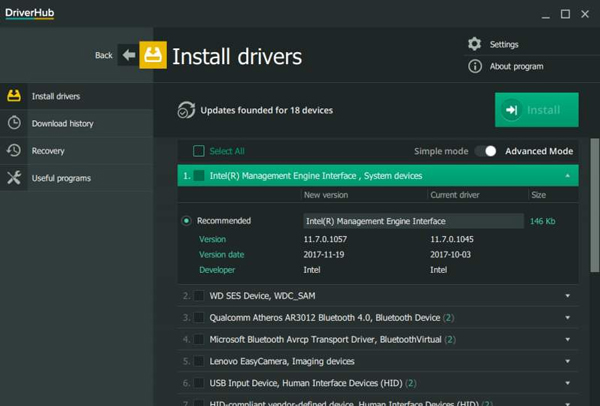Check Intel(R) Management Engine Interface checkbox
This screenshot has height=406, width=600.
coord(199,176)
